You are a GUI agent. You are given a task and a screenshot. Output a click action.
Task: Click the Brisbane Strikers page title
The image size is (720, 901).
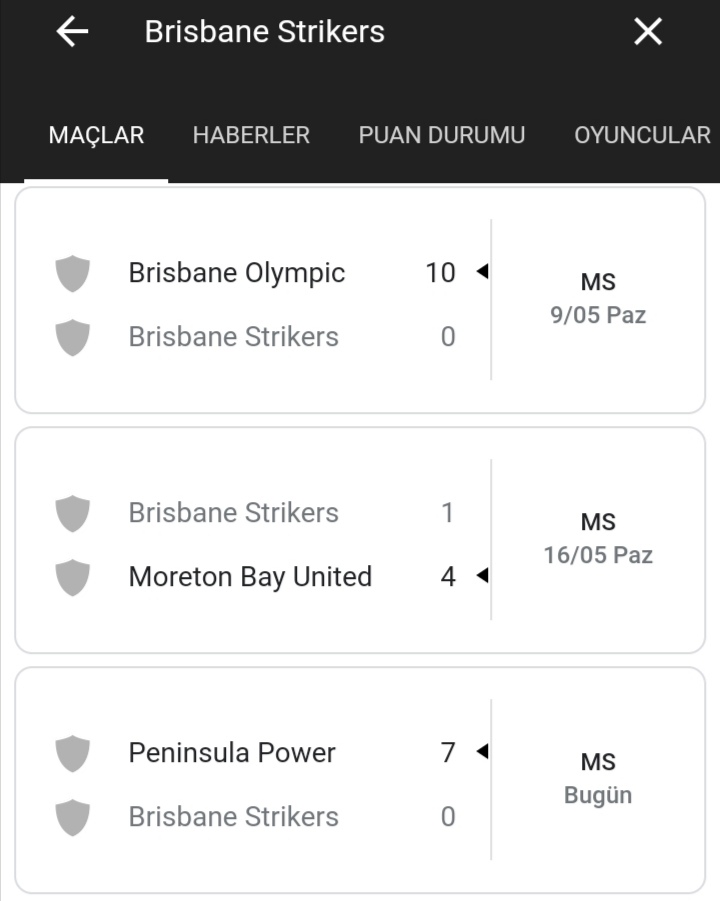click(x=264, y=32)
